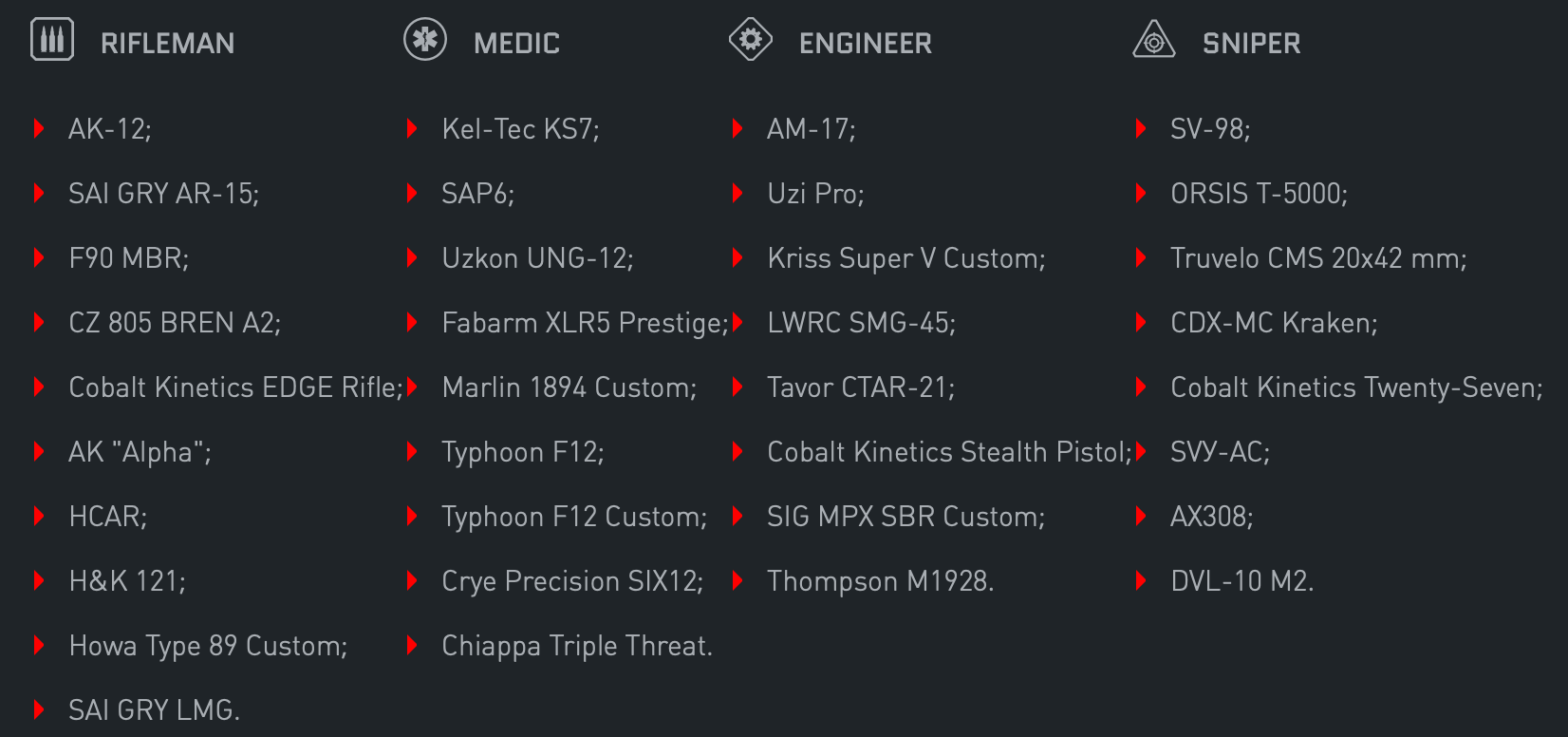Select the RIFLEMAN heading
Screen dimensions: 1568x737
[168, 44]
